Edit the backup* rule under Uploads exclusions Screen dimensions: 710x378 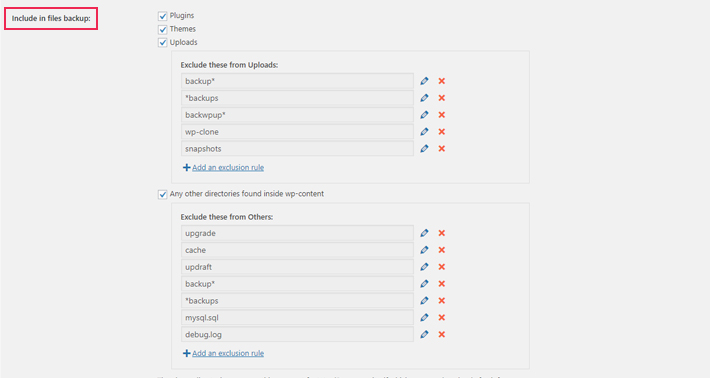point(424,81)
